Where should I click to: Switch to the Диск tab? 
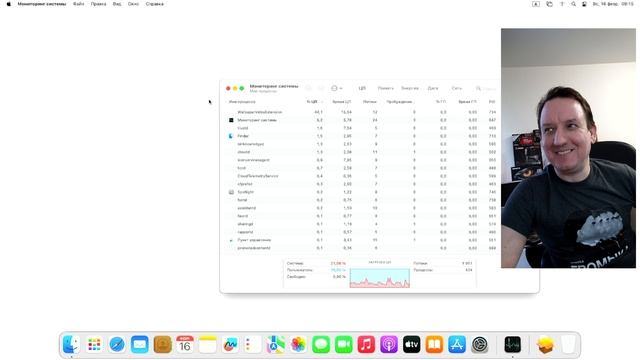433,88
